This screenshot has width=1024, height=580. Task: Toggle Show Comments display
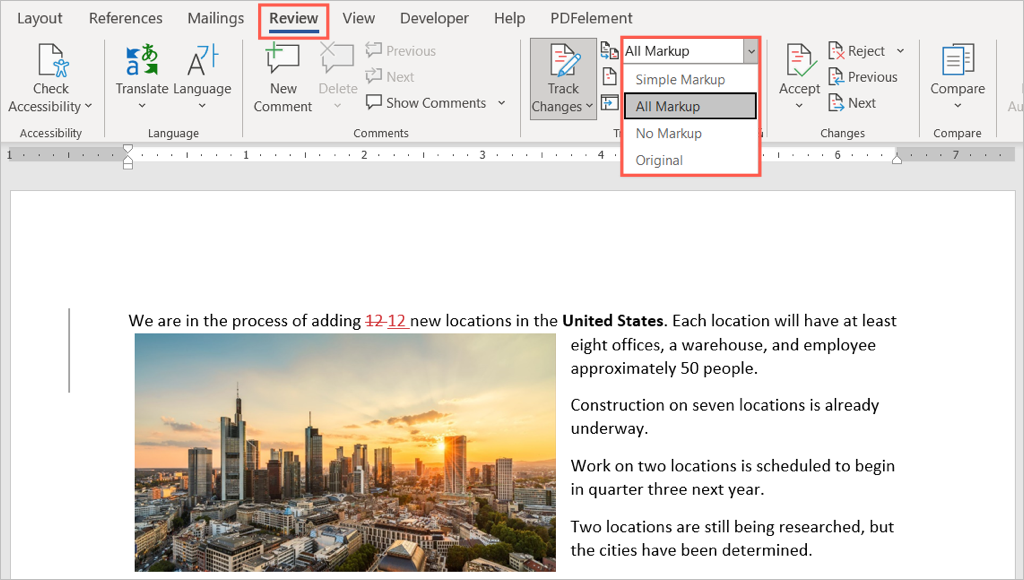point(426,103)
